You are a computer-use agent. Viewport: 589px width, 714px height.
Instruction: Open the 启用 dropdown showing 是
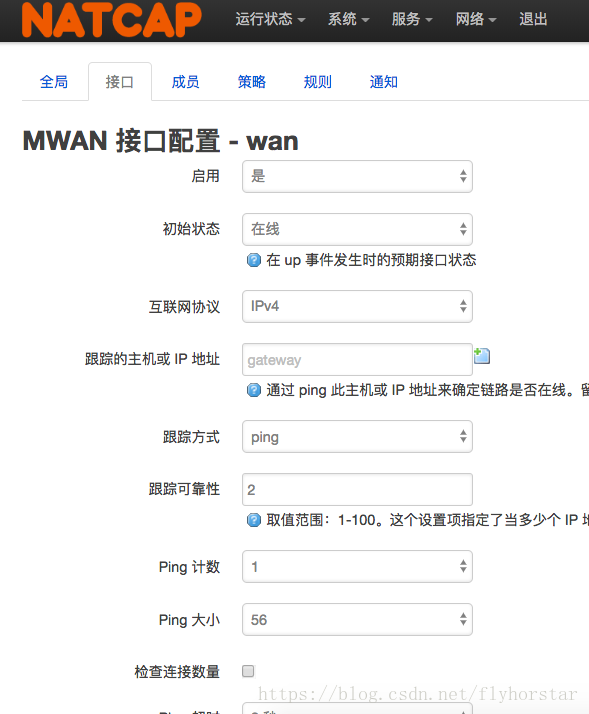(x=357, y=176)
